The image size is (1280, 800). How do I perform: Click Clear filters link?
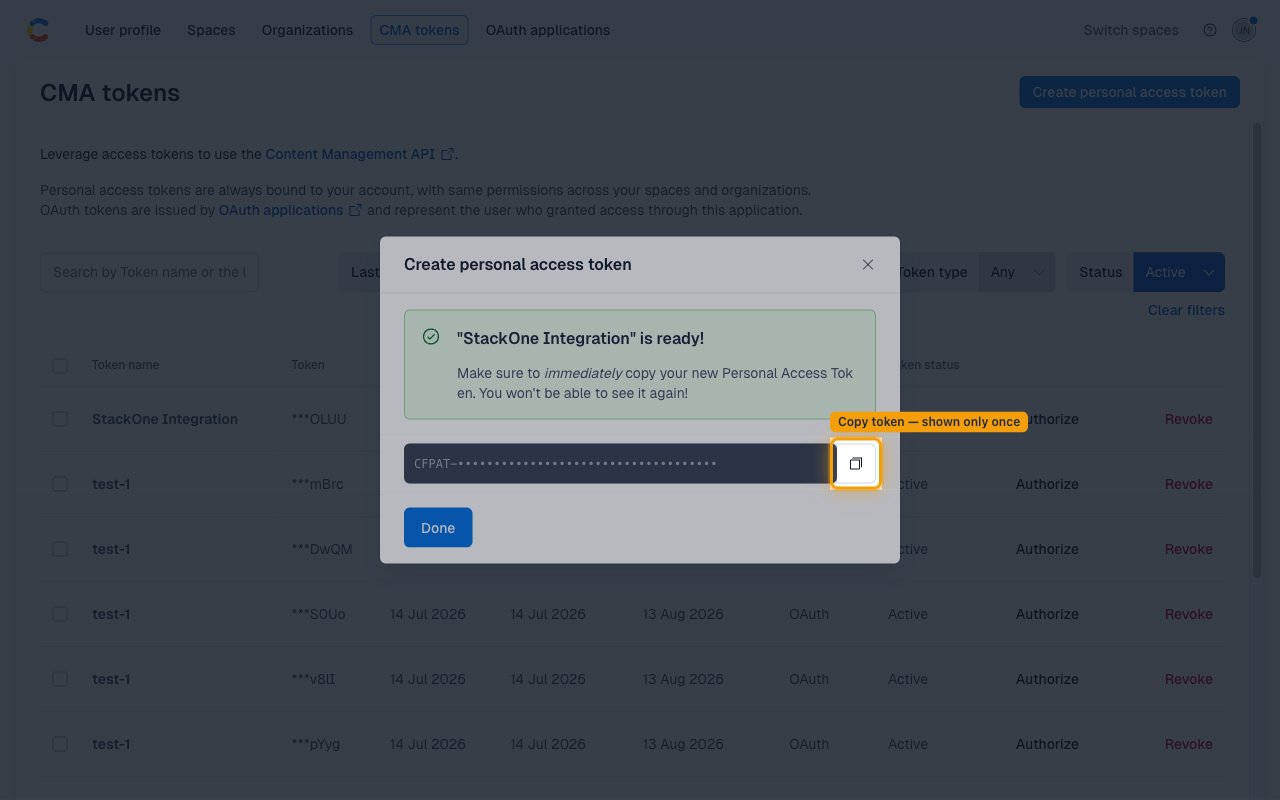[x=1186, y=310]
